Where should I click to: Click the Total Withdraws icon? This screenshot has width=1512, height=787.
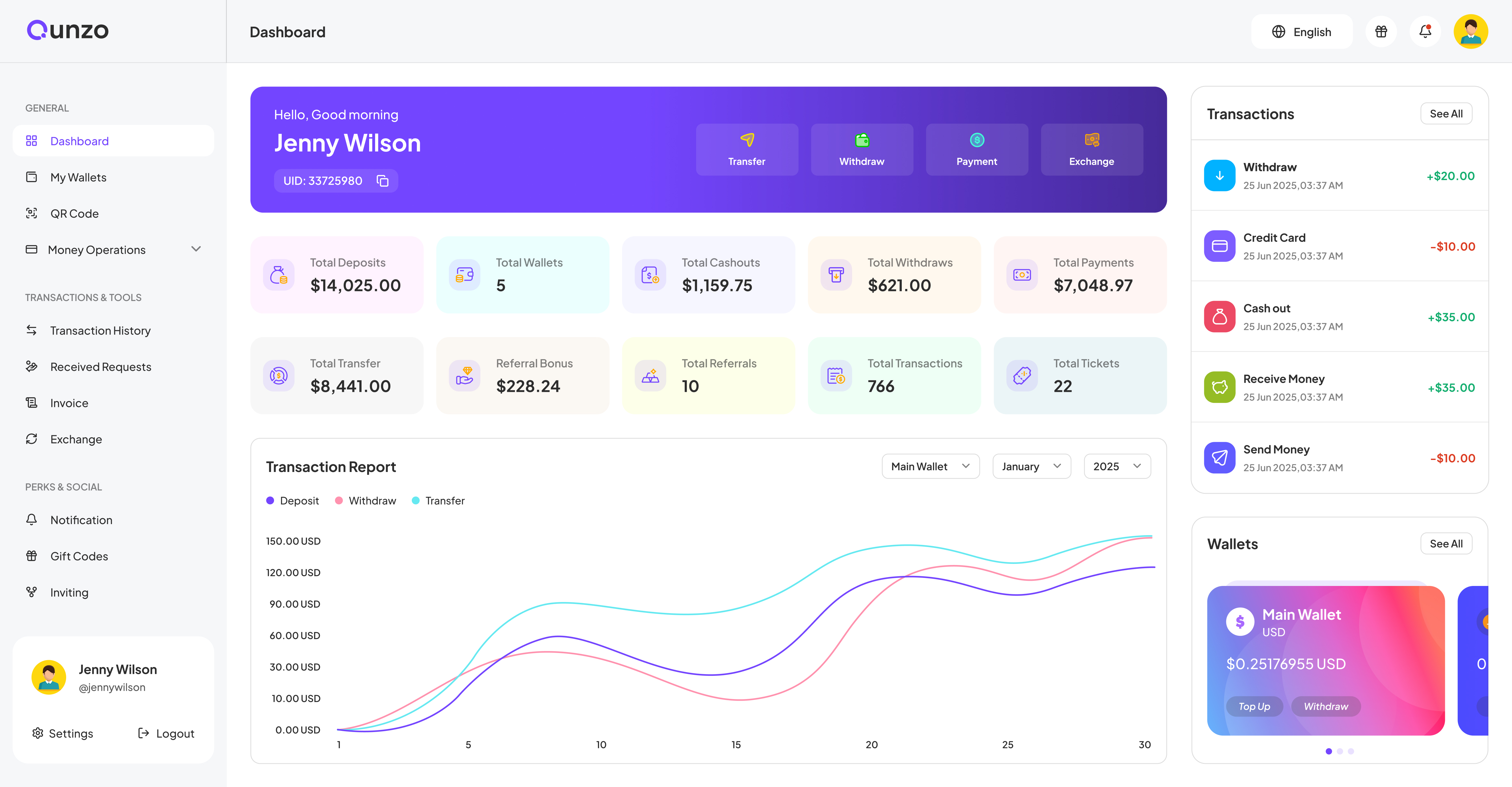click(x=836, y=275)
